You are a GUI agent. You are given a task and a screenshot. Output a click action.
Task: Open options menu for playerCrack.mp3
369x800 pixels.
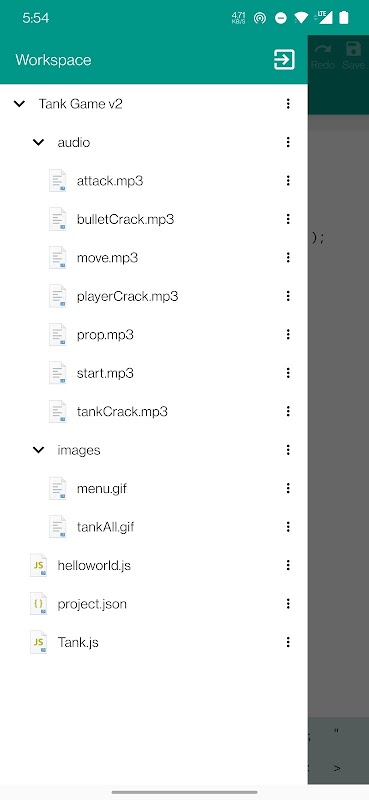point(288,296)
